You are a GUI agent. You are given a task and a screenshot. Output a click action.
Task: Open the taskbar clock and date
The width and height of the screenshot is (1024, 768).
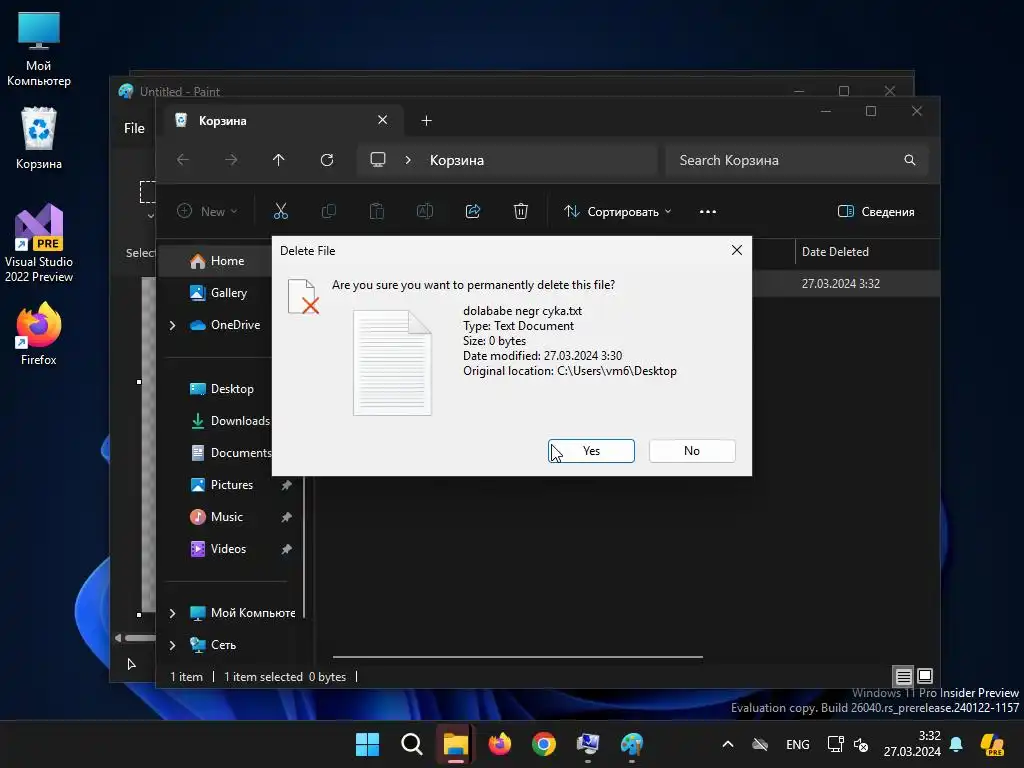(x=912, y=744)
